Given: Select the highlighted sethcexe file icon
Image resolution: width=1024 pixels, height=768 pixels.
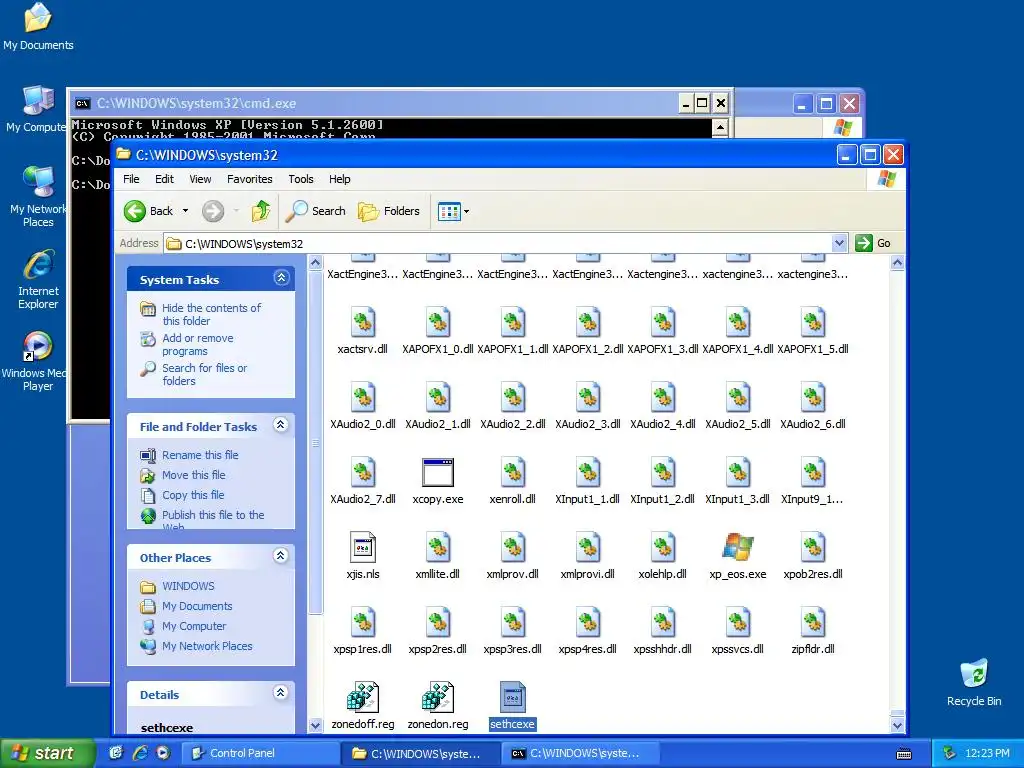Looking at the screenshot, I should [512, 697].
